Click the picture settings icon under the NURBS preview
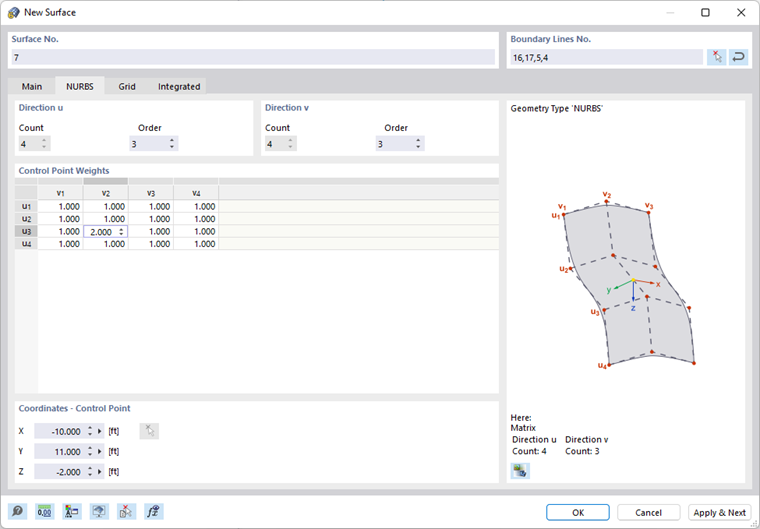Viewport: 760px width, 529px height. [x=520, y=471]
